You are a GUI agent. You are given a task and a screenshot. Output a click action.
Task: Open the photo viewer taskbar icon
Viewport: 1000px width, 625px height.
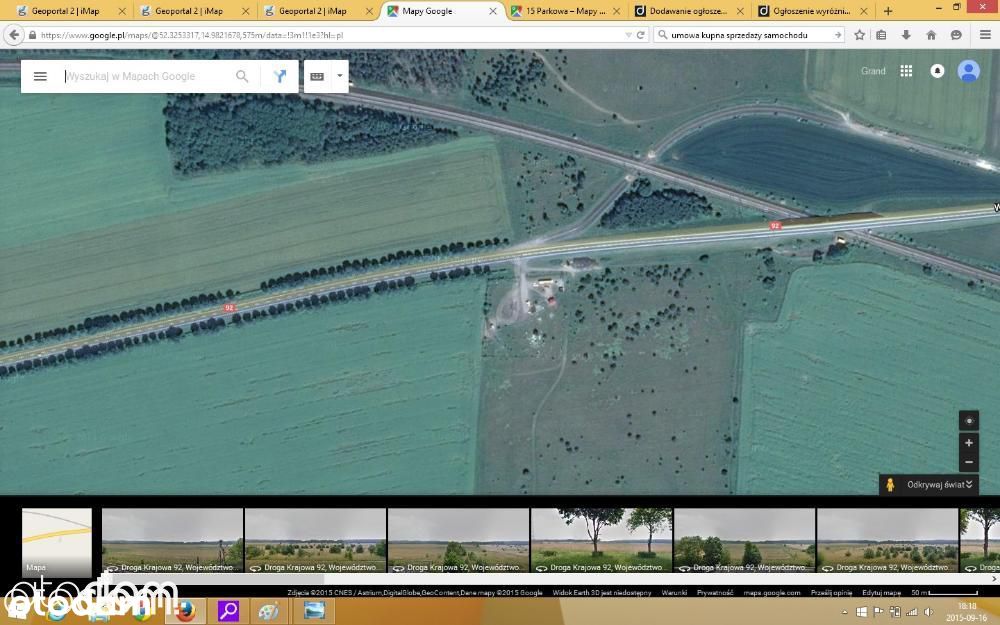click(314, 611)
